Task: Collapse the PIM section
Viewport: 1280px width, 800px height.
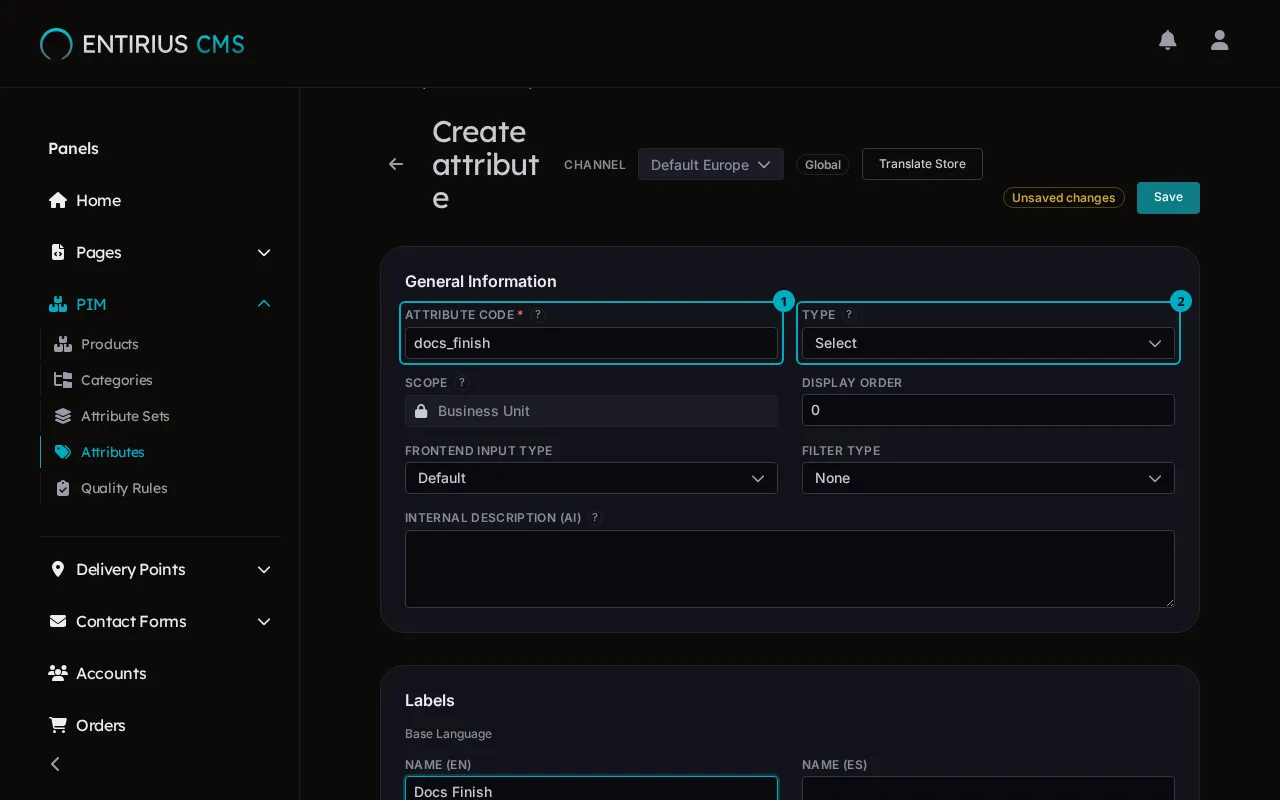Action: (x=160, y=304)
